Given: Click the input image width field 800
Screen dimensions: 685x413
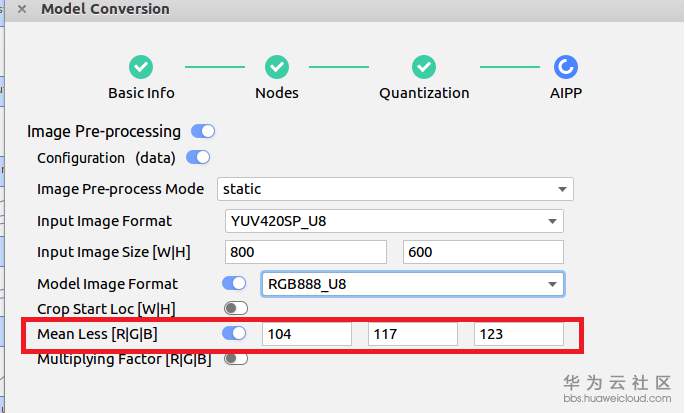Looking at the screenshot, I should [306, 252].
